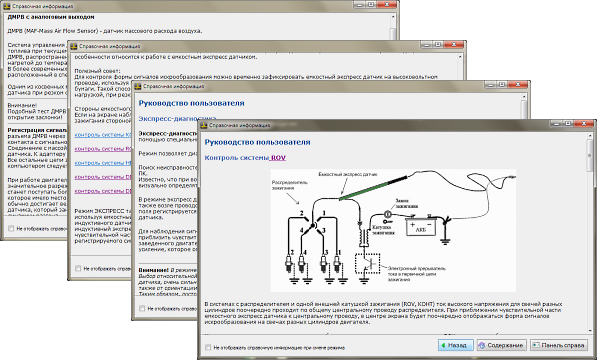Click the title bar icon of the ДМРВ window
Image resolution: width=597 pixels, height=360 pixels.
tap(6, 6)
